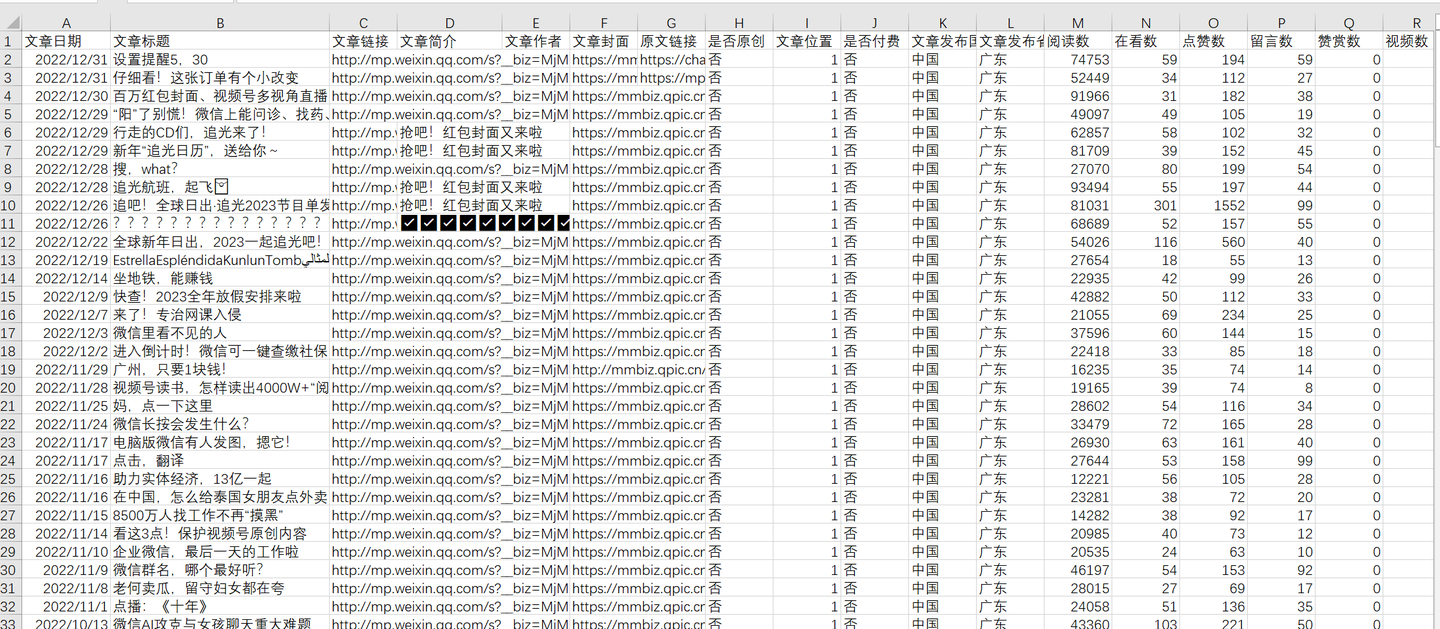The image size is (1440, 629).
Task: Select title cell 点播：《十年》
Action: click(x=220, y=606)
